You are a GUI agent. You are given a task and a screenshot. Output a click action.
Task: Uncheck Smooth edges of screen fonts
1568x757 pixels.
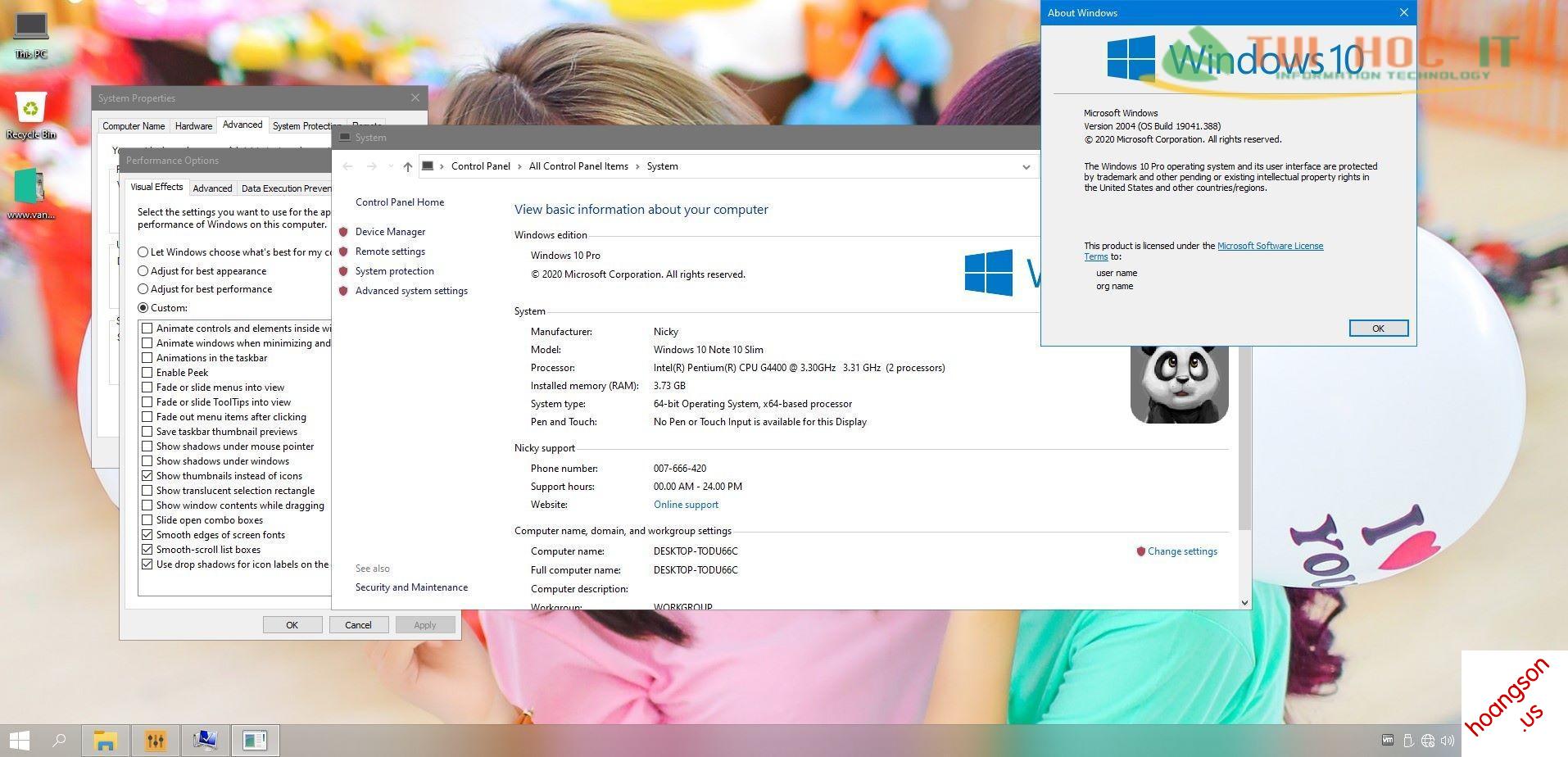pyautogui.click(x=147, y=535)
